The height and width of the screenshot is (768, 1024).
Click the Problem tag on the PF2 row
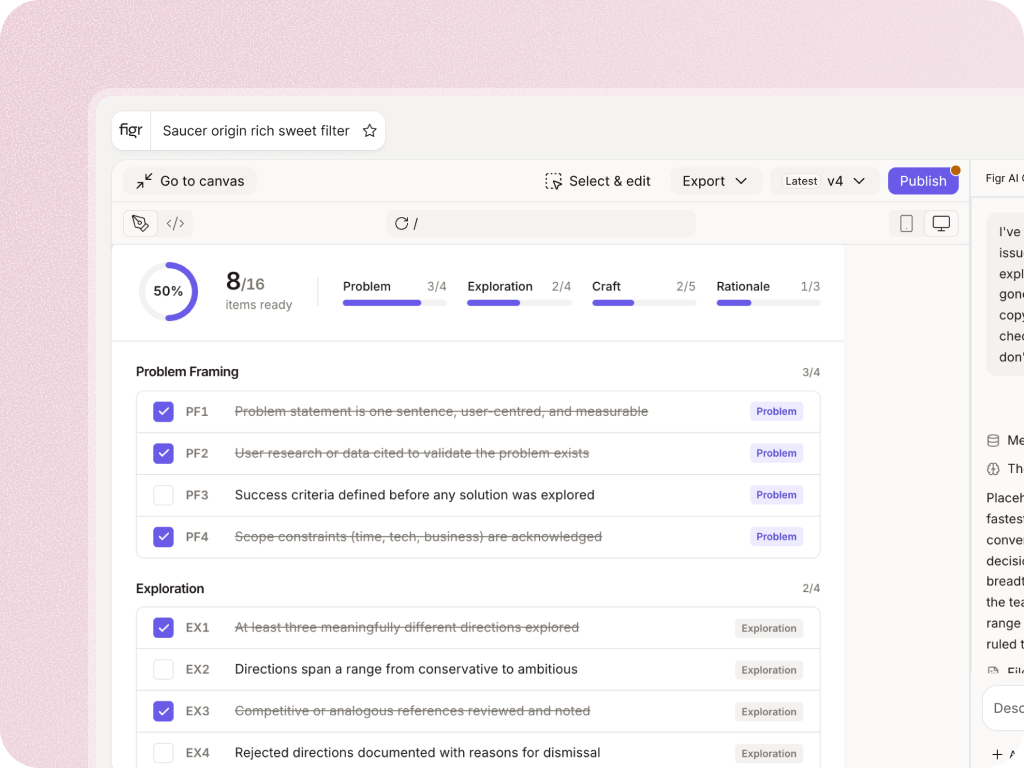[776, 453]
